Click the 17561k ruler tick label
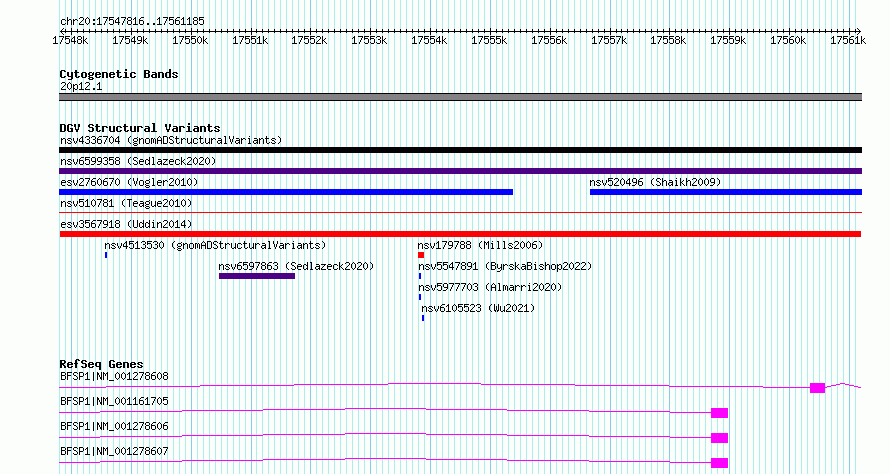 (848, 40)
